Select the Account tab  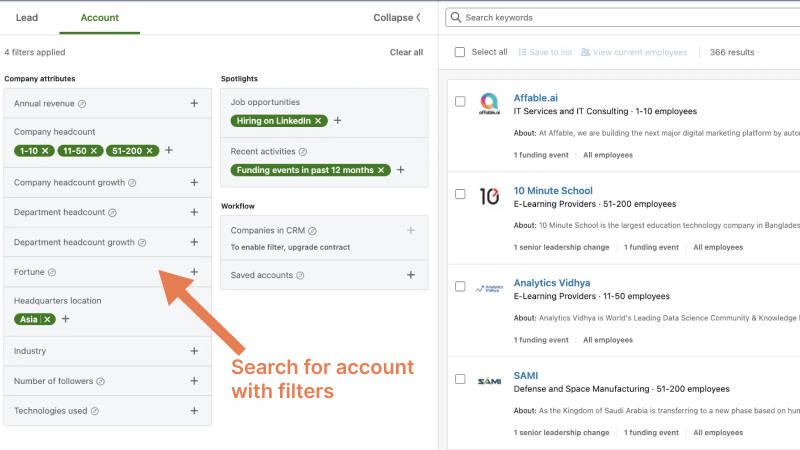(99, 18)
